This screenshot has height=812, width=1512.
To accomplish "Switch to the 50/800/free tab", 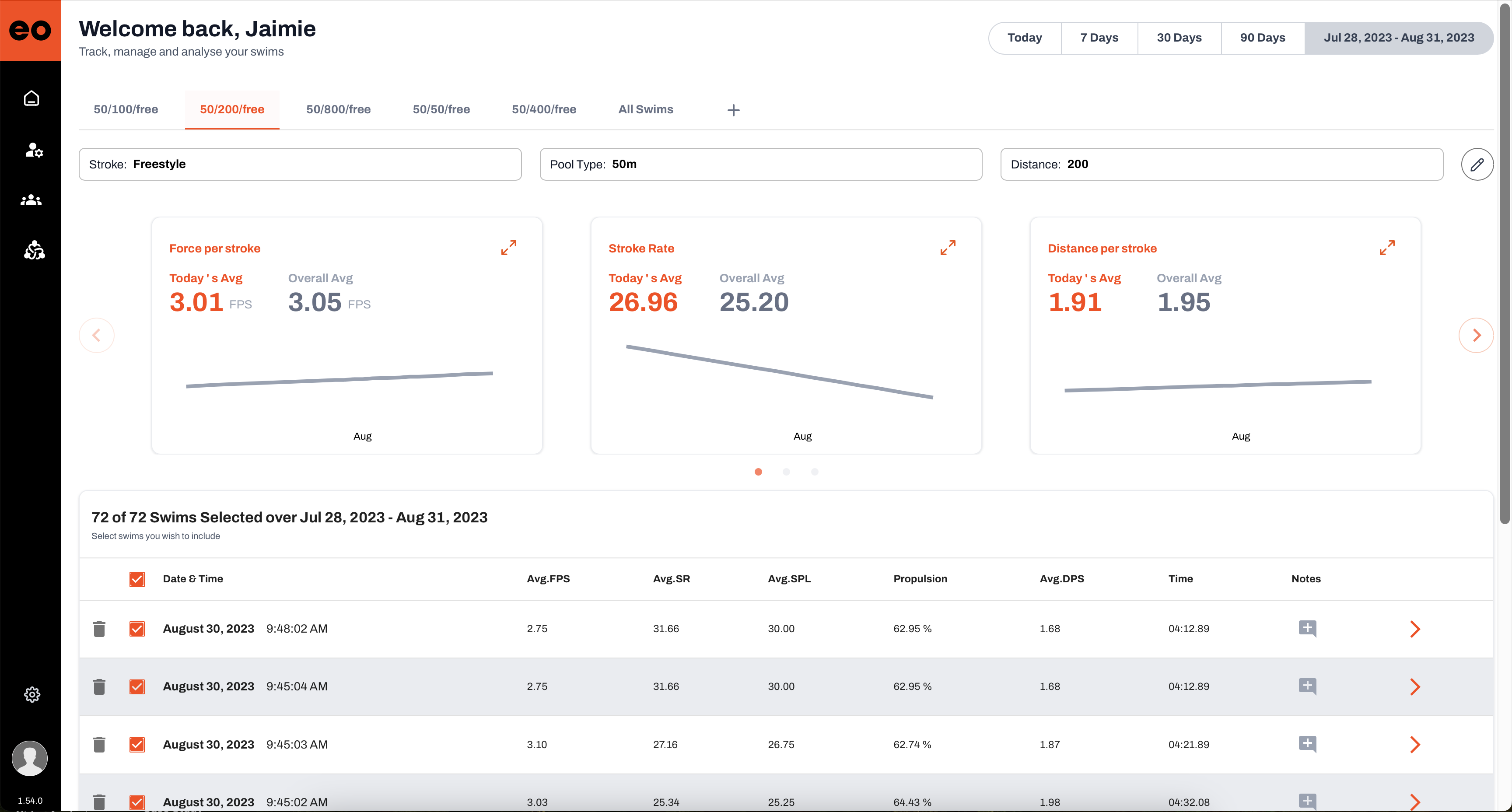I will [338, 109].
